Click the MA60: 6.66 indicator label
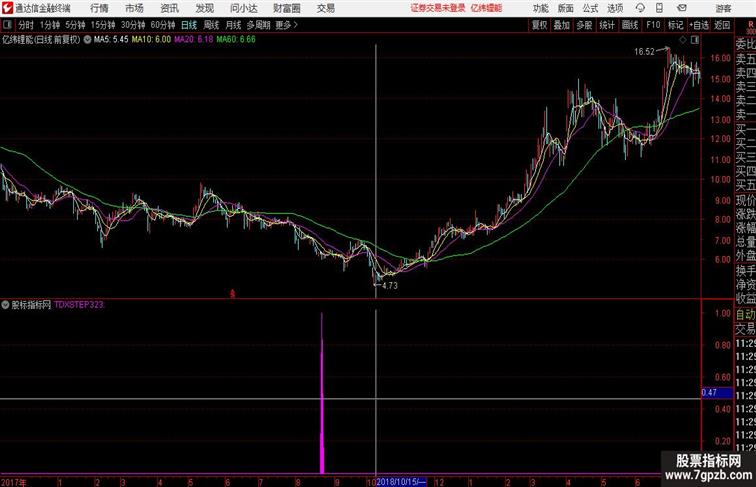 [236, 40]
